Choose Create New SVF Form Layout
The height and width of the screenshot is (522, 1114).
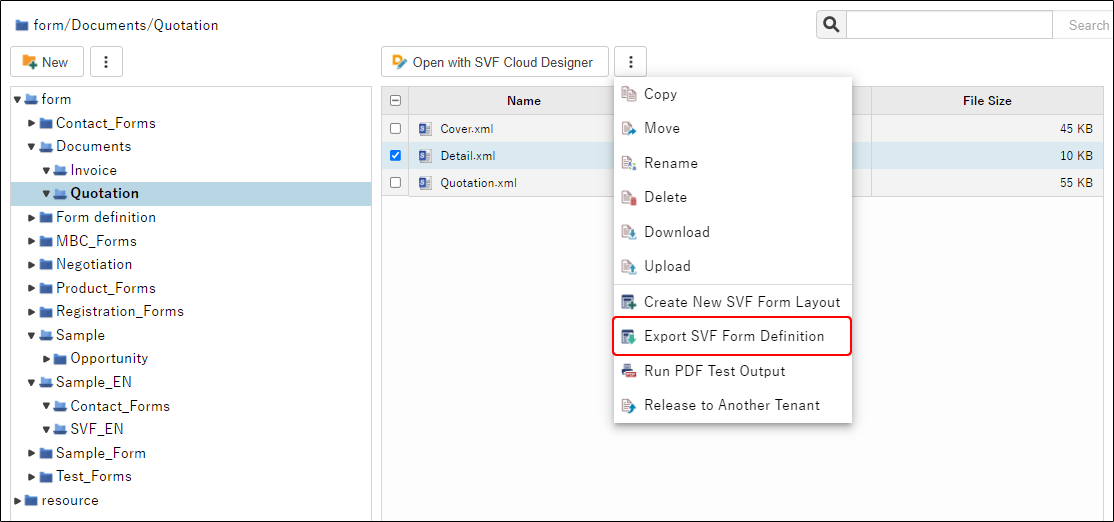(741, 302)
